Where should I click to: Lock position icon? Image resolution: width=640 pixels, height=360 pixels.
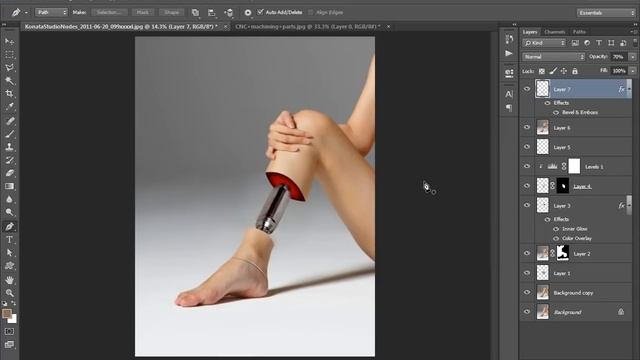coord(564,71)
